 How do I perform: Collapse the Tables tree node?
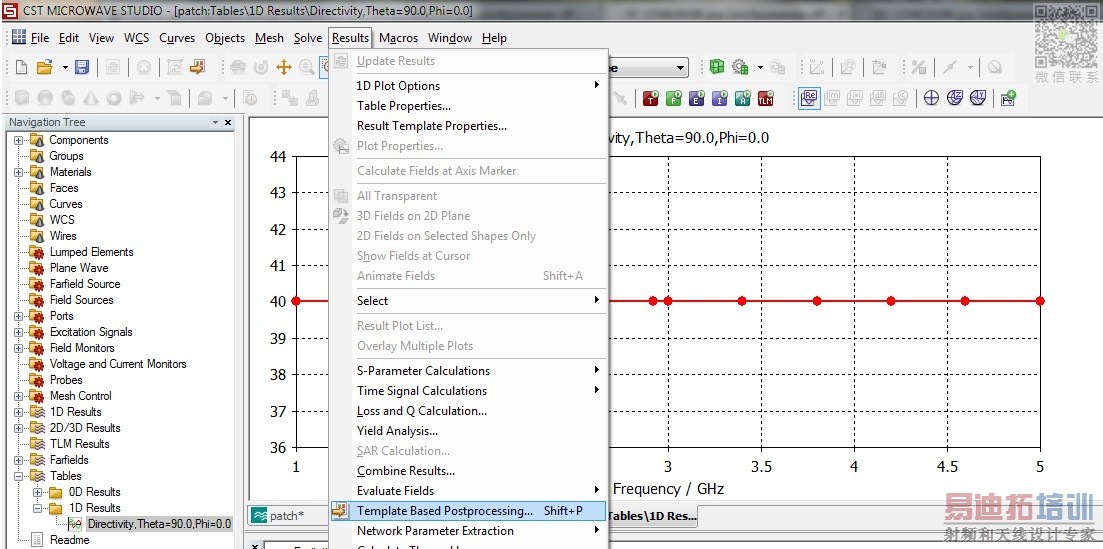(18, 476)
